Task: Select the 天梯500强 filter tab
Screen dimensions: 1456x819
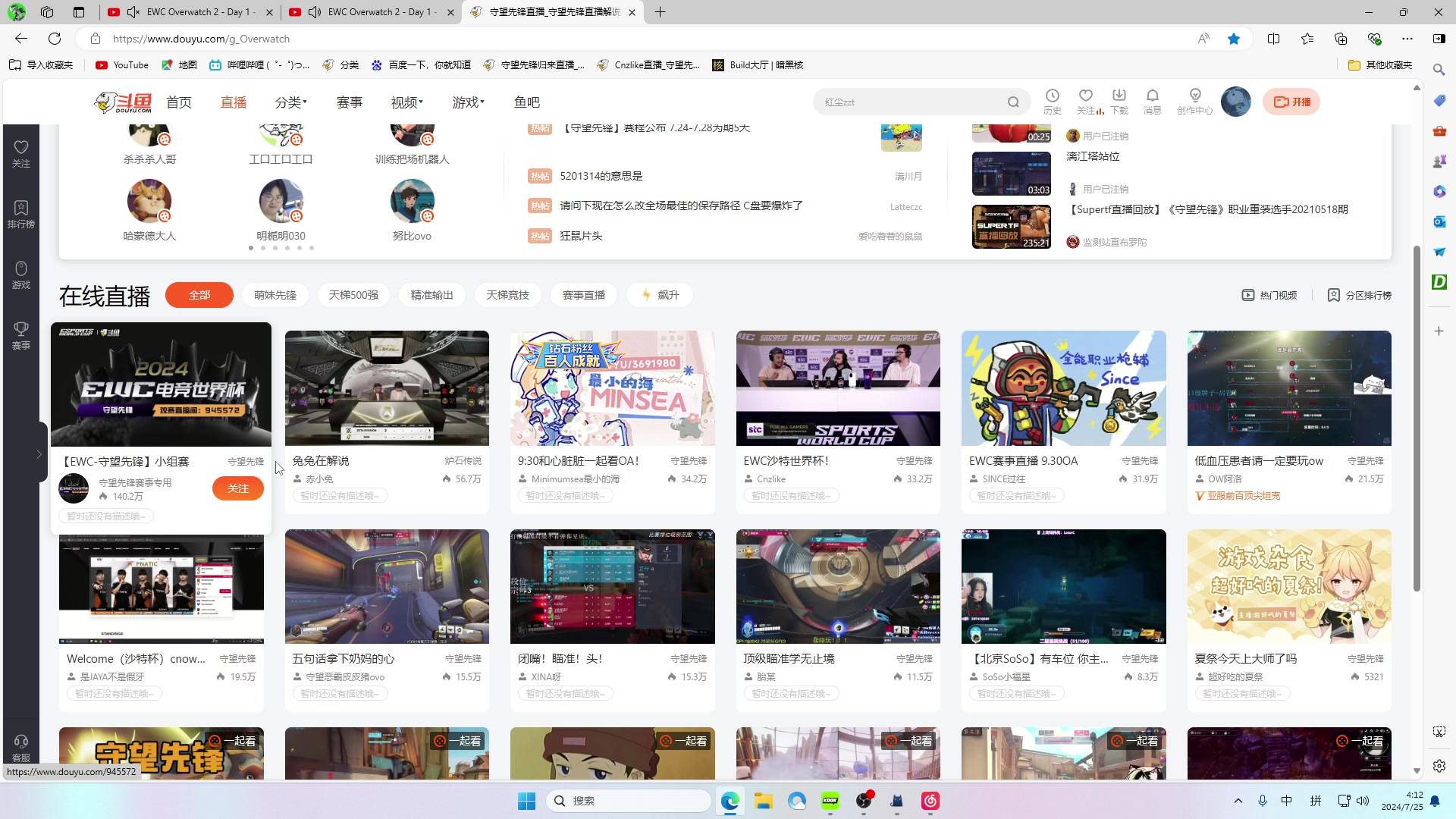Action: [x=353, y=295]
